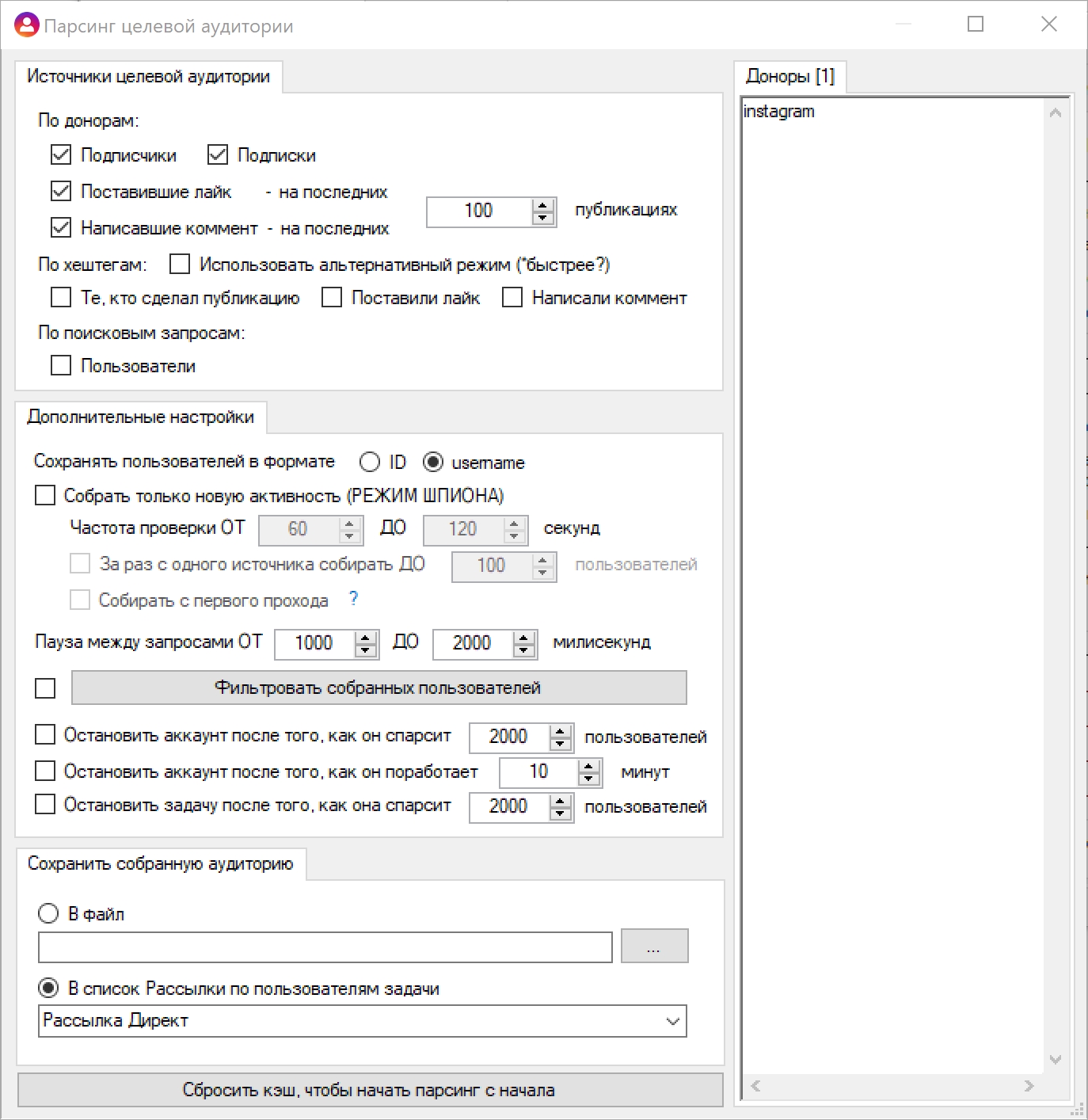Check Те, кто сделал публикацию

61,297
